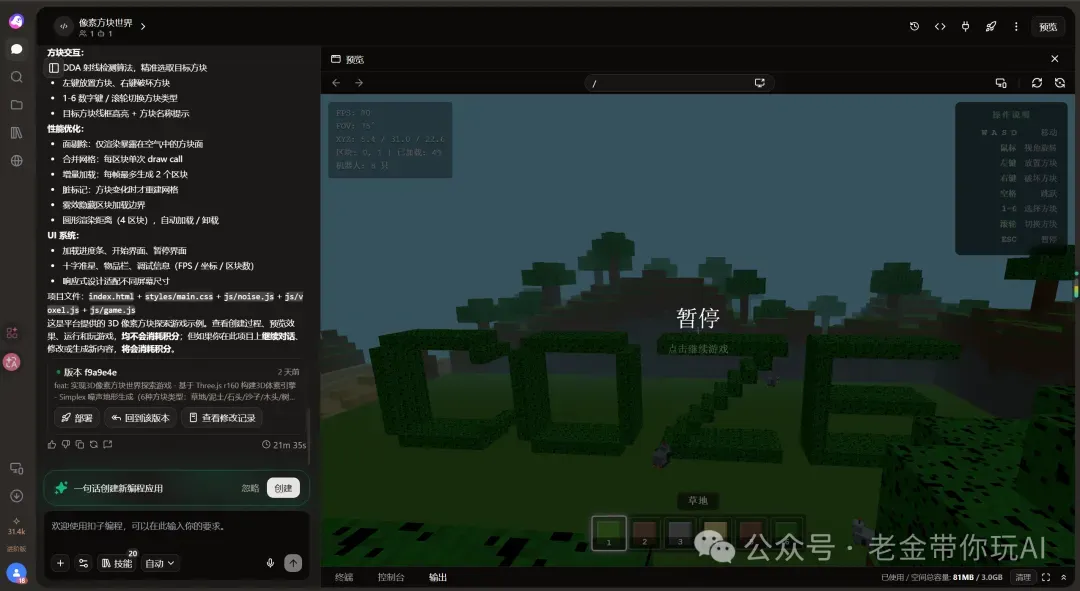This screenshot has width=1080, height=591.
Task: Switch device view in preview toolbar
Action: pos(1001,83)
